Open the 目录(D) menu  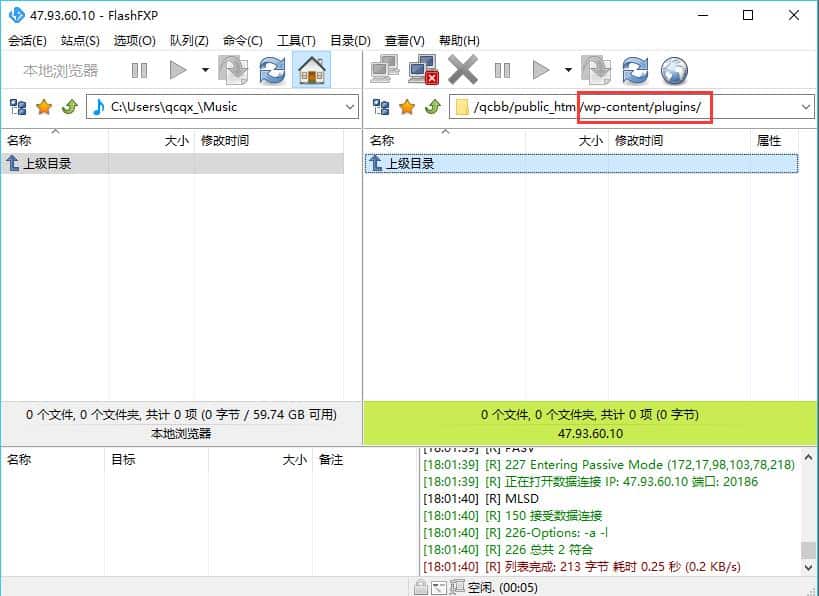tap(350, 40)
